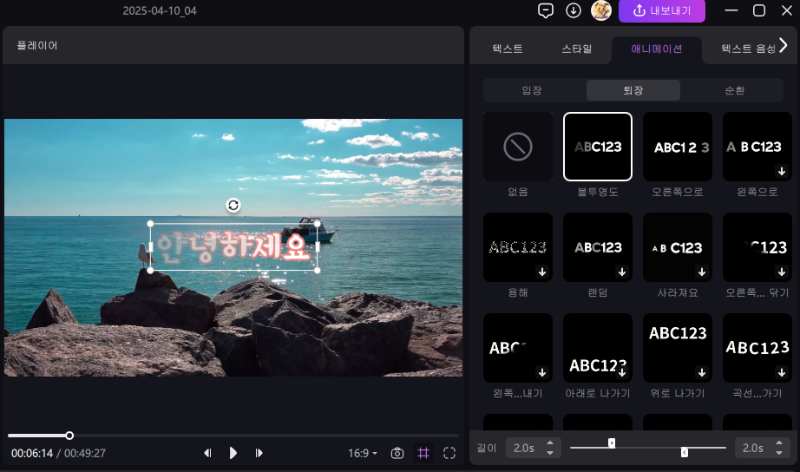Take a snapshot with camera icon
800x472 pixels.
[x=397, y=453]
